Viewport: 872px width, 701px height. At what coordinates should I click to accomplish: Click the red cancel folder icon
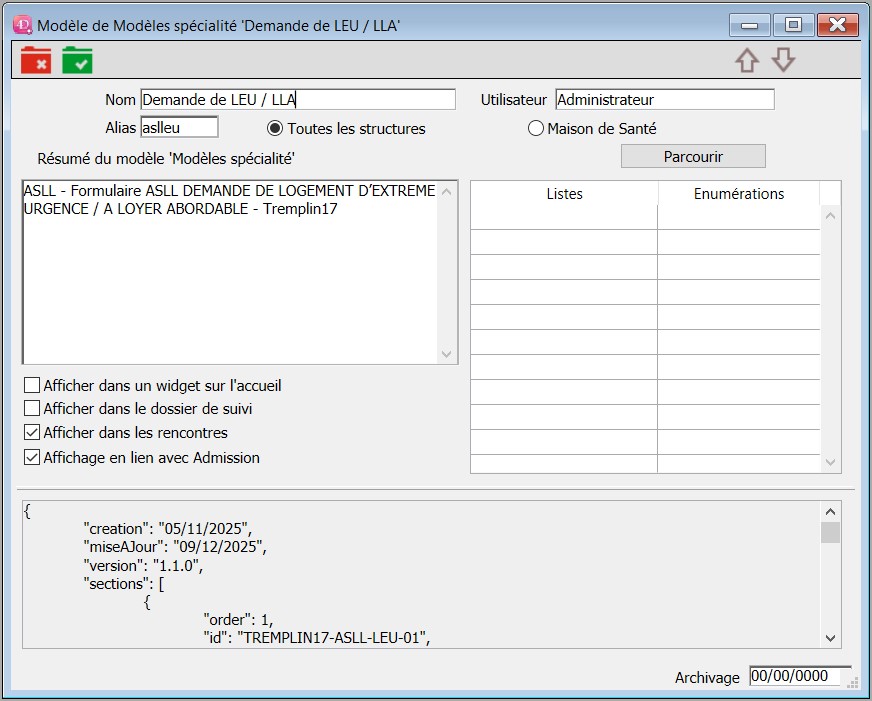pyautogui.click(x=36, y=60)
